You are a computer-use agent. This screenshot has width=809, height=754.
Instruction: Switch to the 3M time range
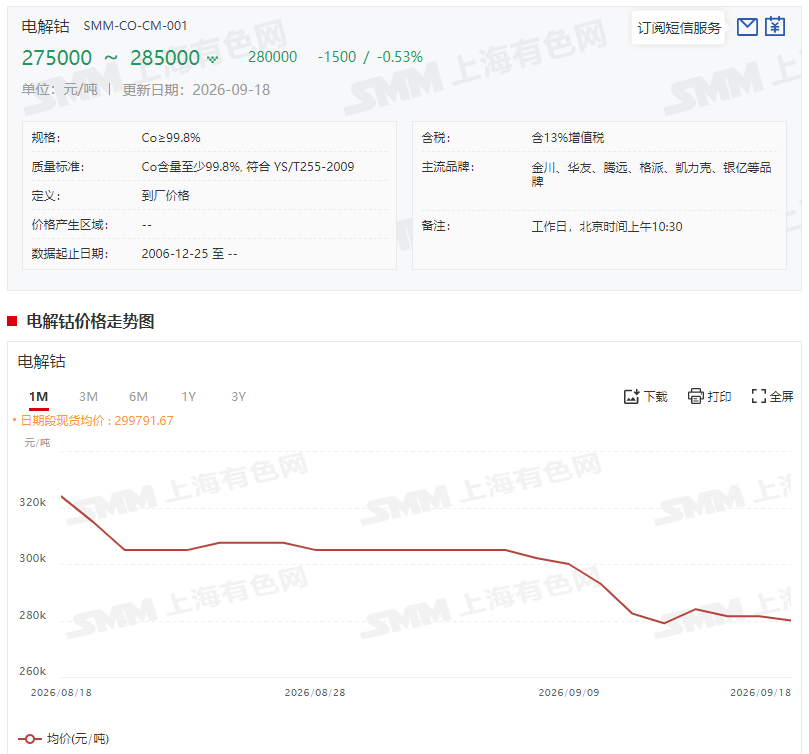88,397
